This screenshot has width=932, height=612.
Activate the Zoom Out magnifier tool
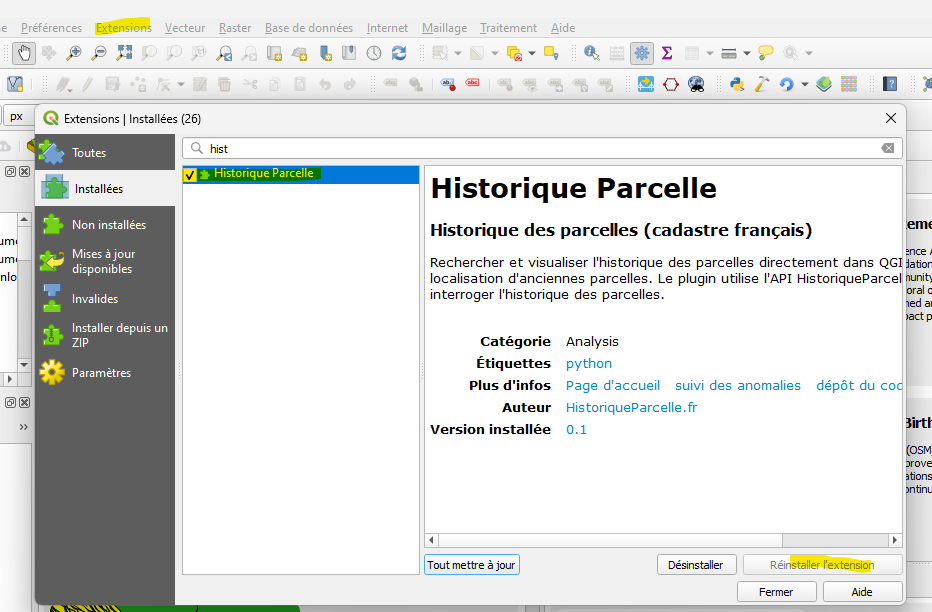pos(98,53)
